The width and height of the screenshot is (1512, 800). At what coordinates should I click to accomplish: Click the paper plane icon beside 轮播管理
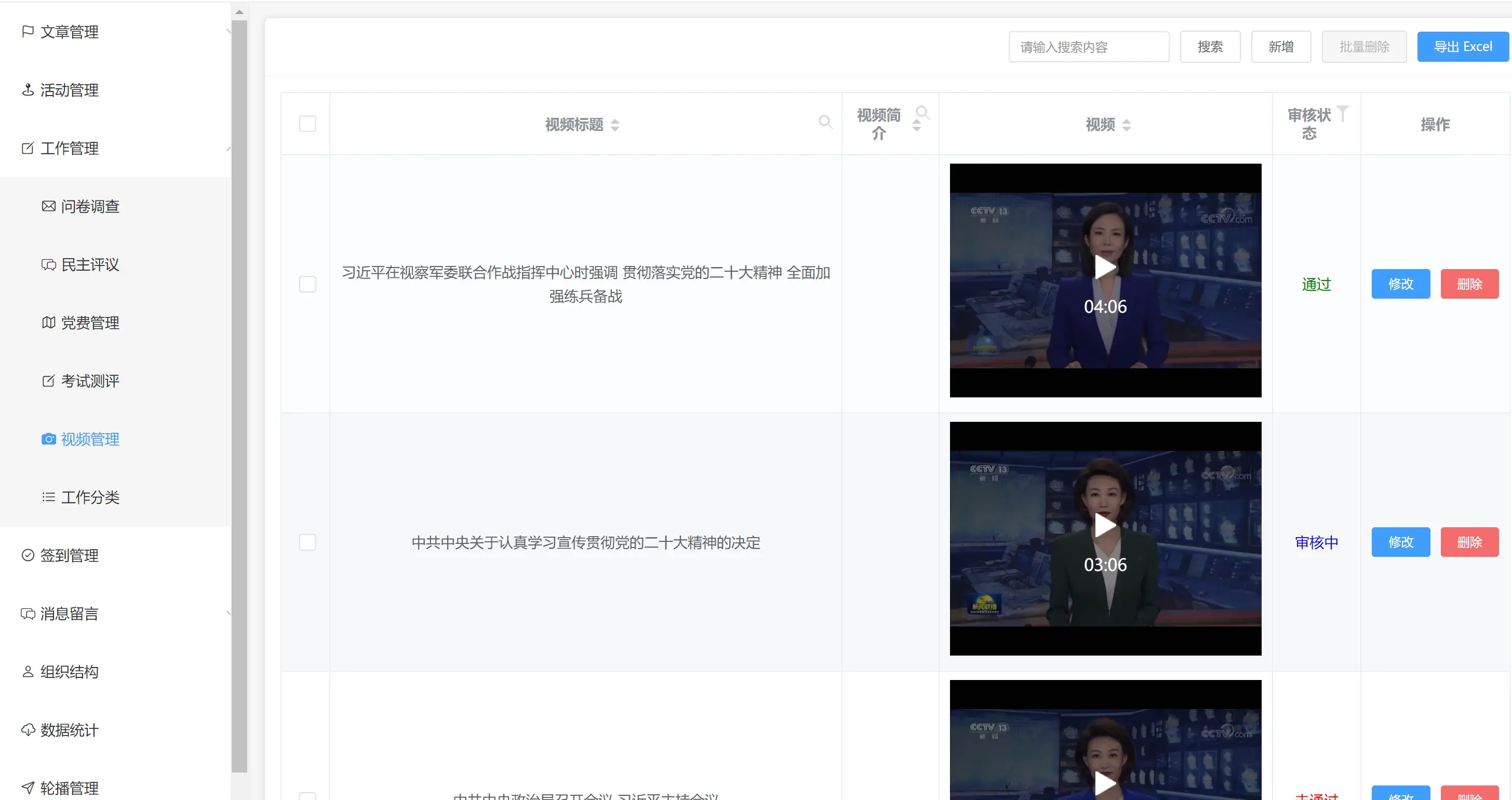(x=28, y=788)
